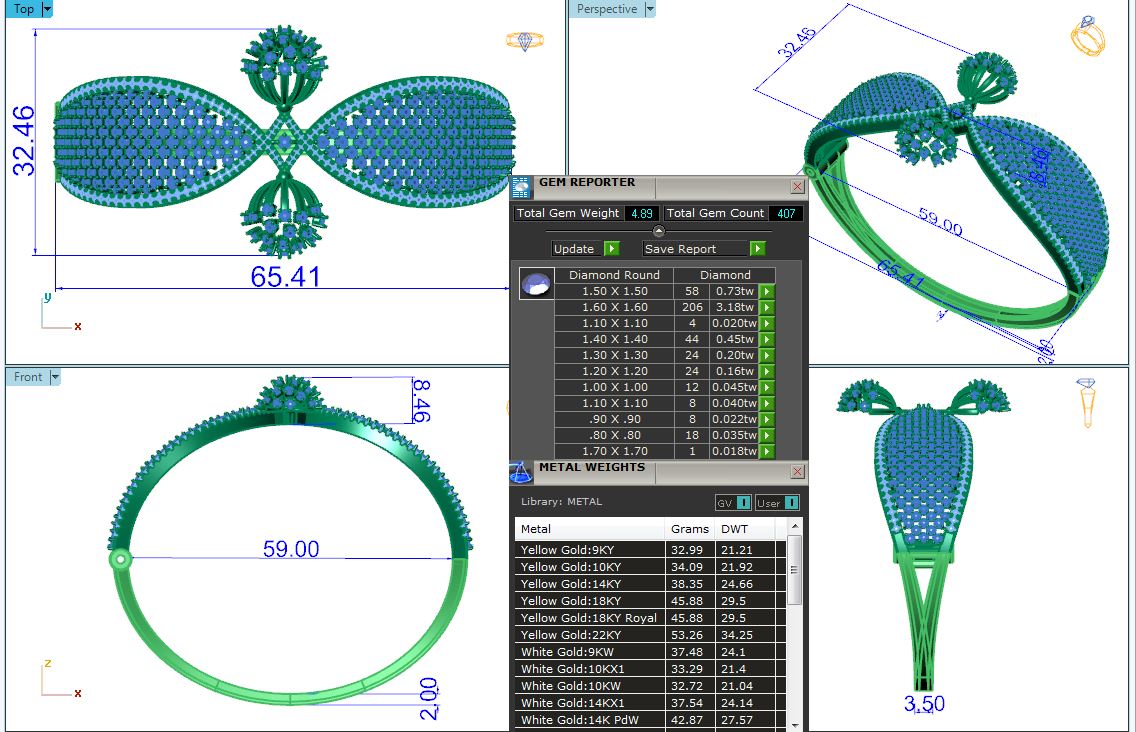The image size is (1136, 732).
Task: Open the Perspective viewport dropdown arrow
Action: (x=650, y=9)
